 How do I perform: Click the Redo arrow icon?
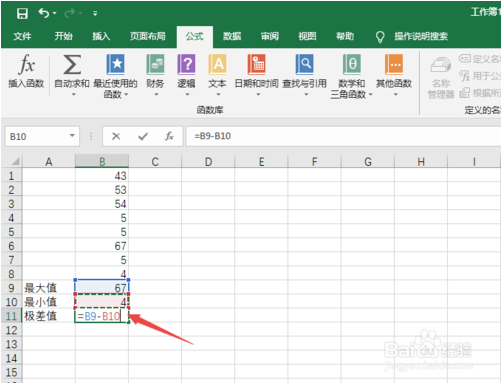coord(70,13)
